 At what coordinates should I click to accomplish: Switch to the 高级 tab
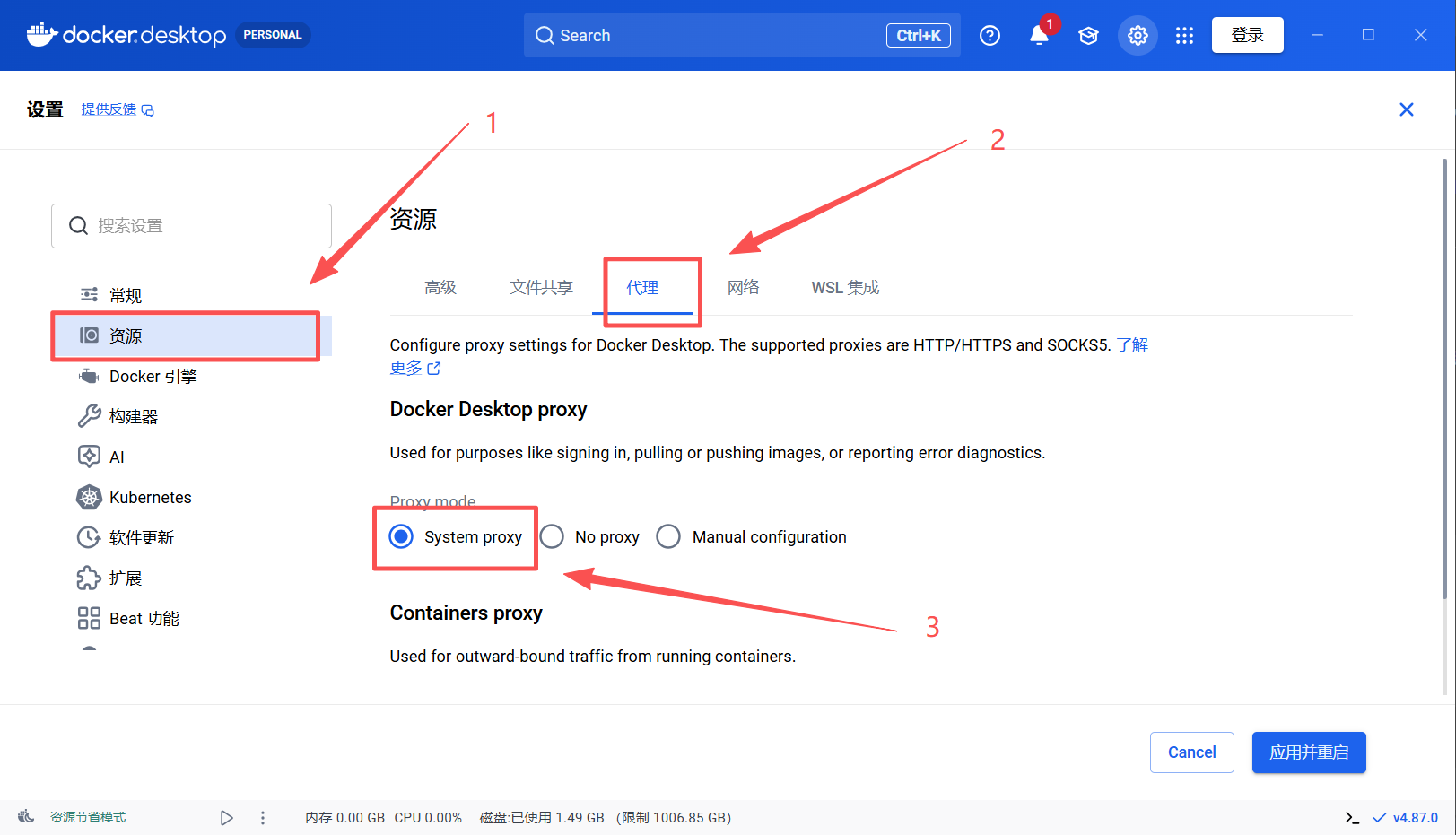point(440,287)
